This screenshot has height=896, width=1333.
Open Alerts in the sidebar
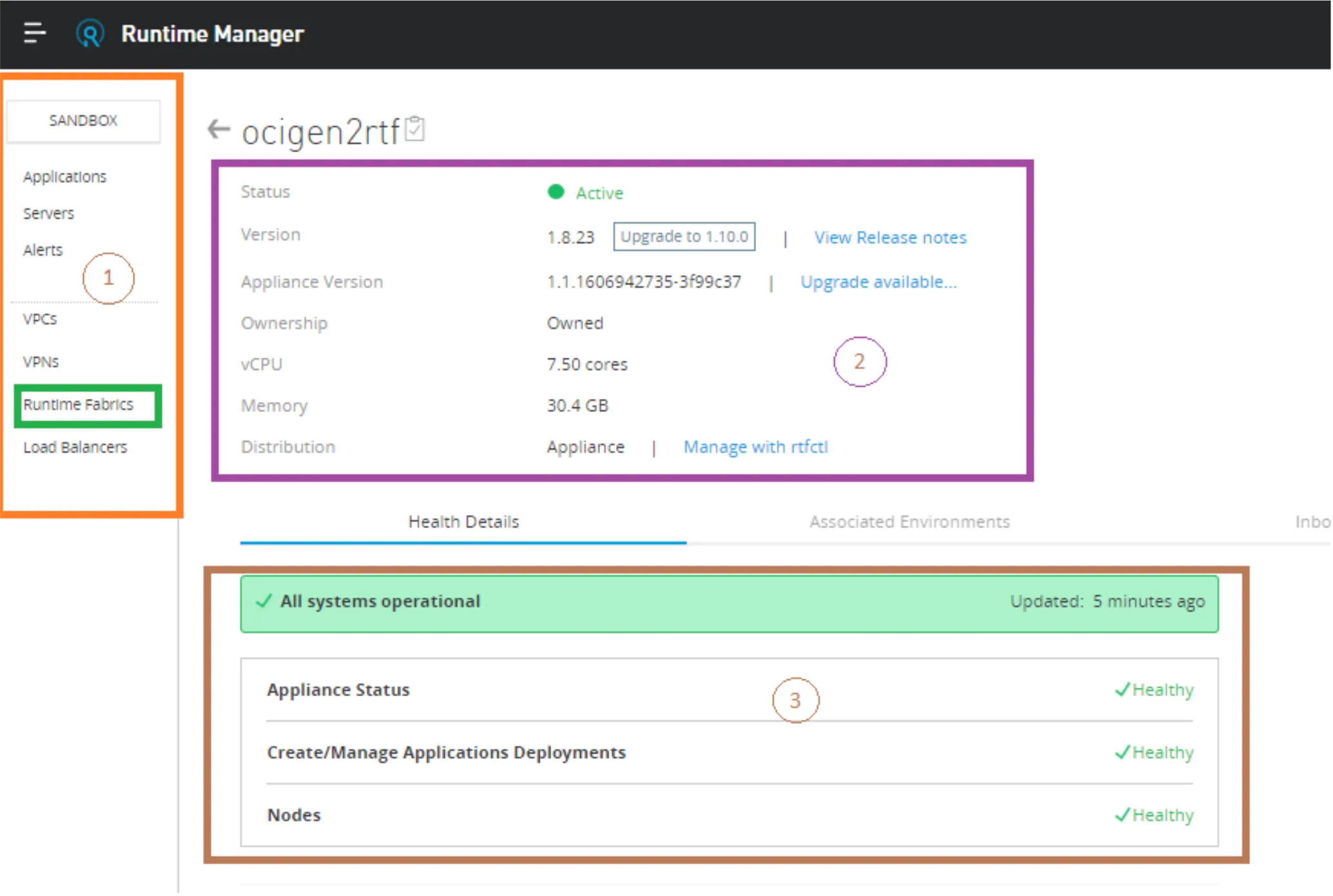(x=43, y=250)
